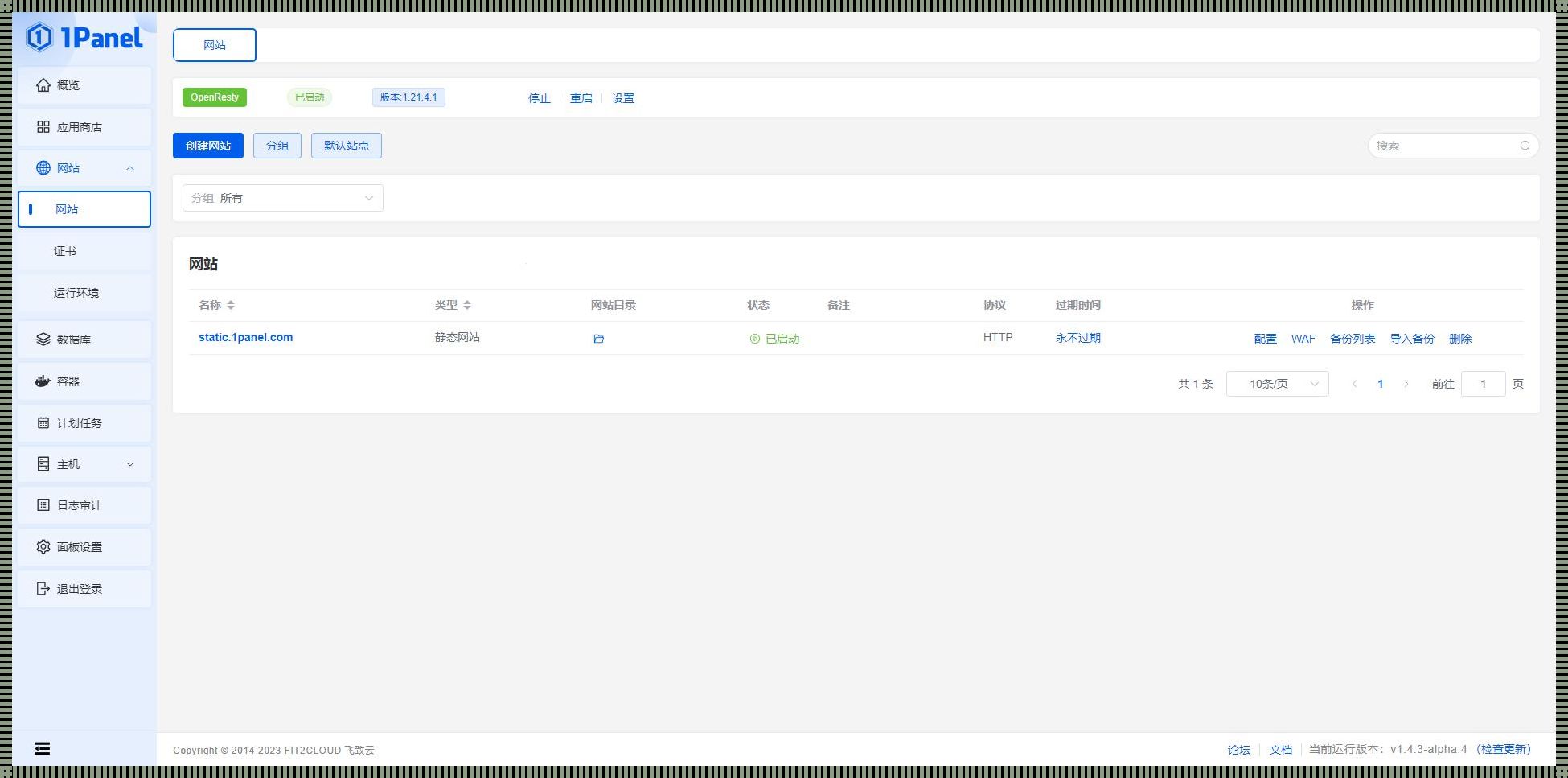Sort by 名称 column arrows
The width and height of the screenshot is (1568, 778).
231,305
